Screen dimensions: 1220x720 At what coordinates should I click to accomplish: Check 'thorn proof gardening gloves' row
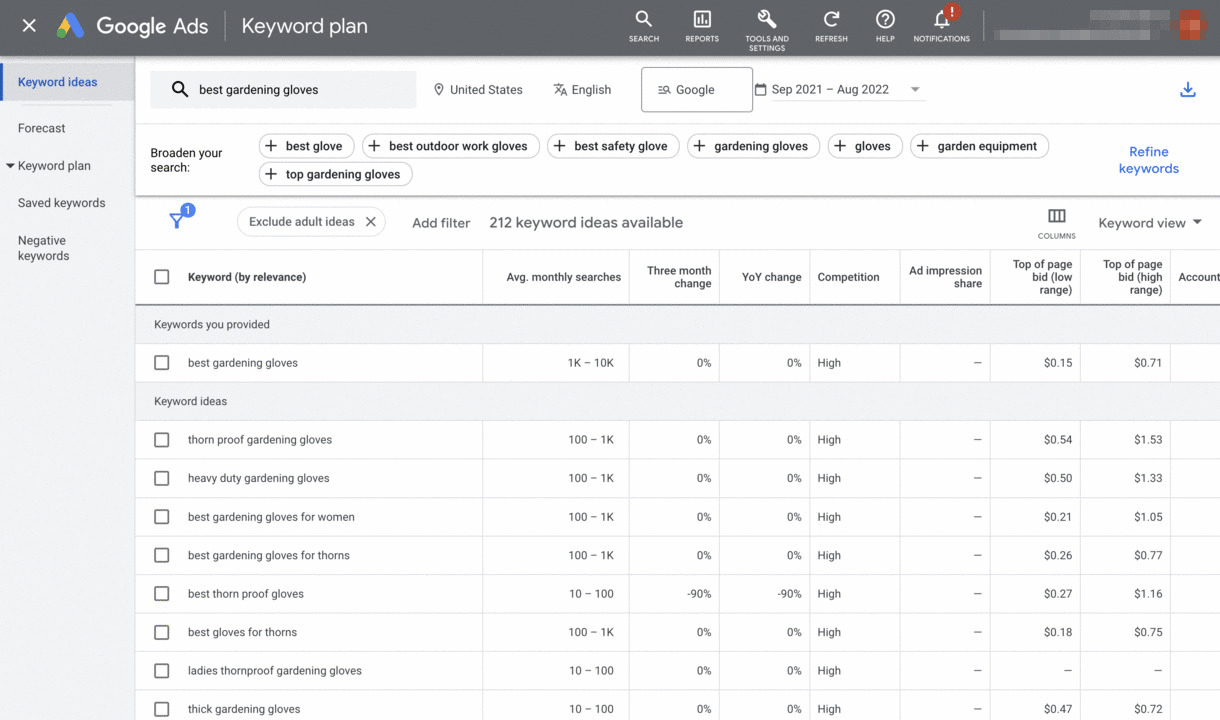pyautogui.click(x=162, y=440)
